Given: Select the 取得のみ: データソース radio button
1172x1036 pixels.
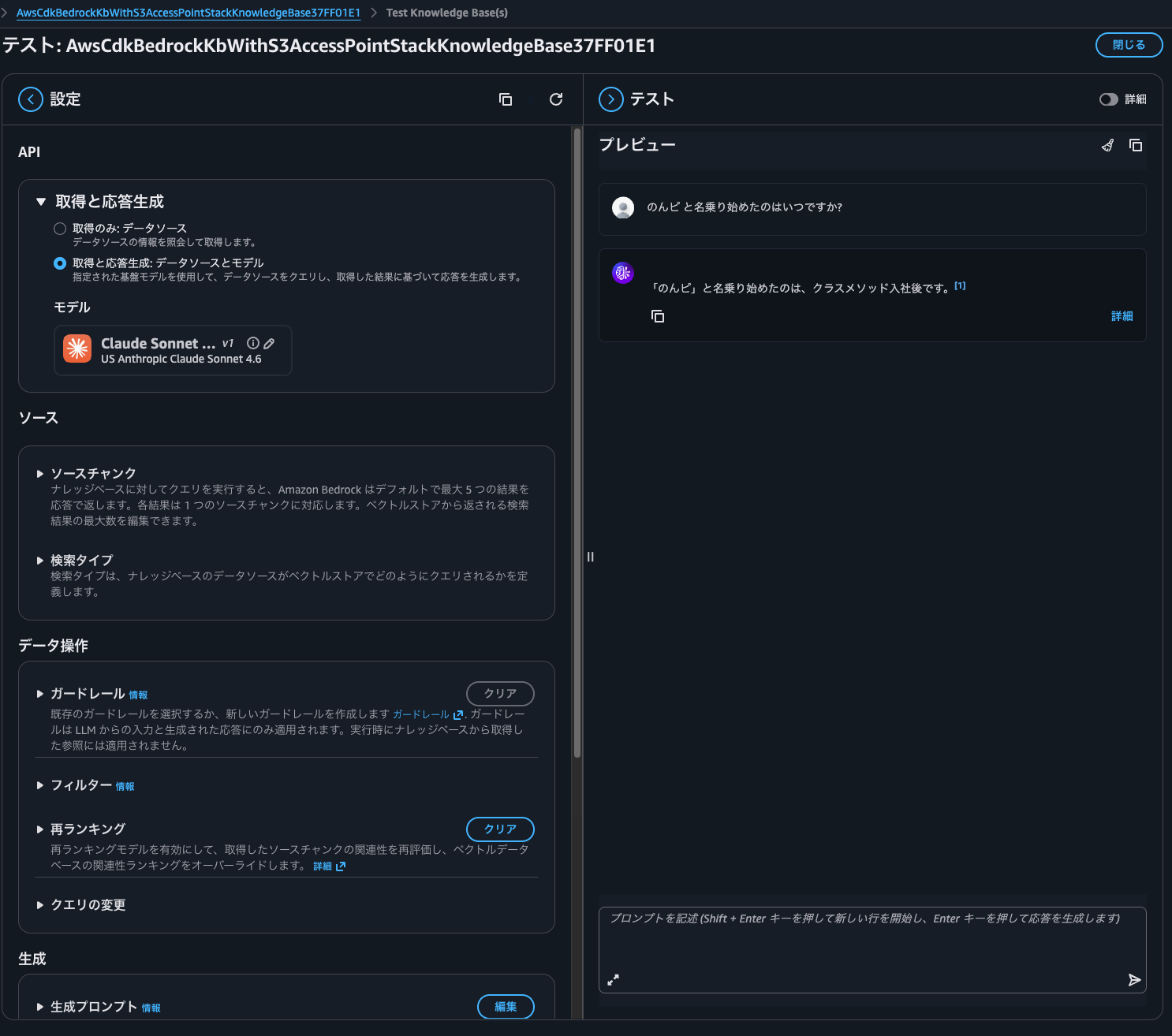Looking at the screenshot, I should [60, 229].
